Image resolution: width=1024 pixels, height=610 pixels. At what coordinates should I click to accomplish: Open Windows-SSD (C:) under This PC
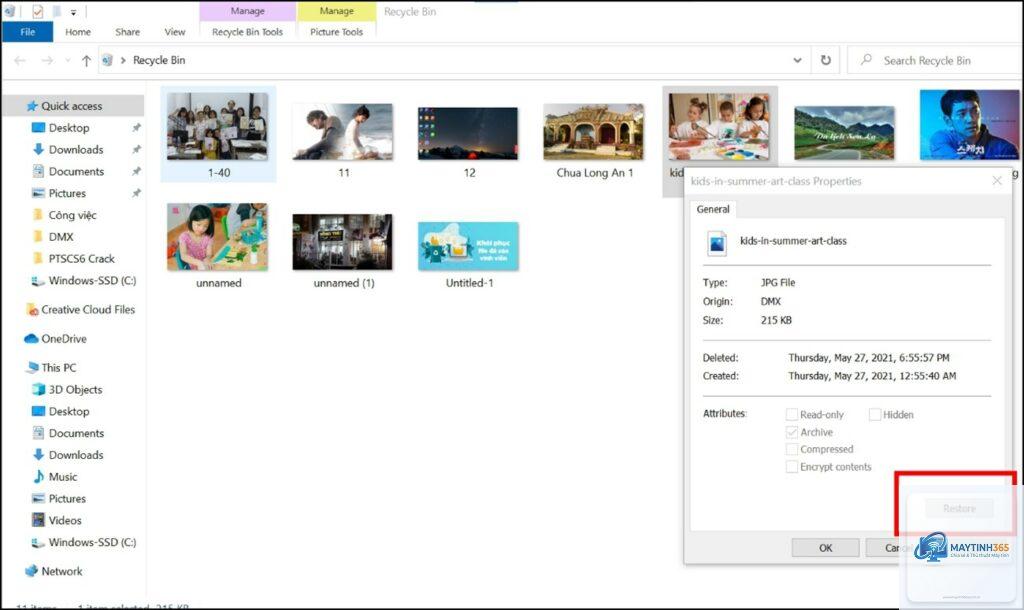click(92, 543)
